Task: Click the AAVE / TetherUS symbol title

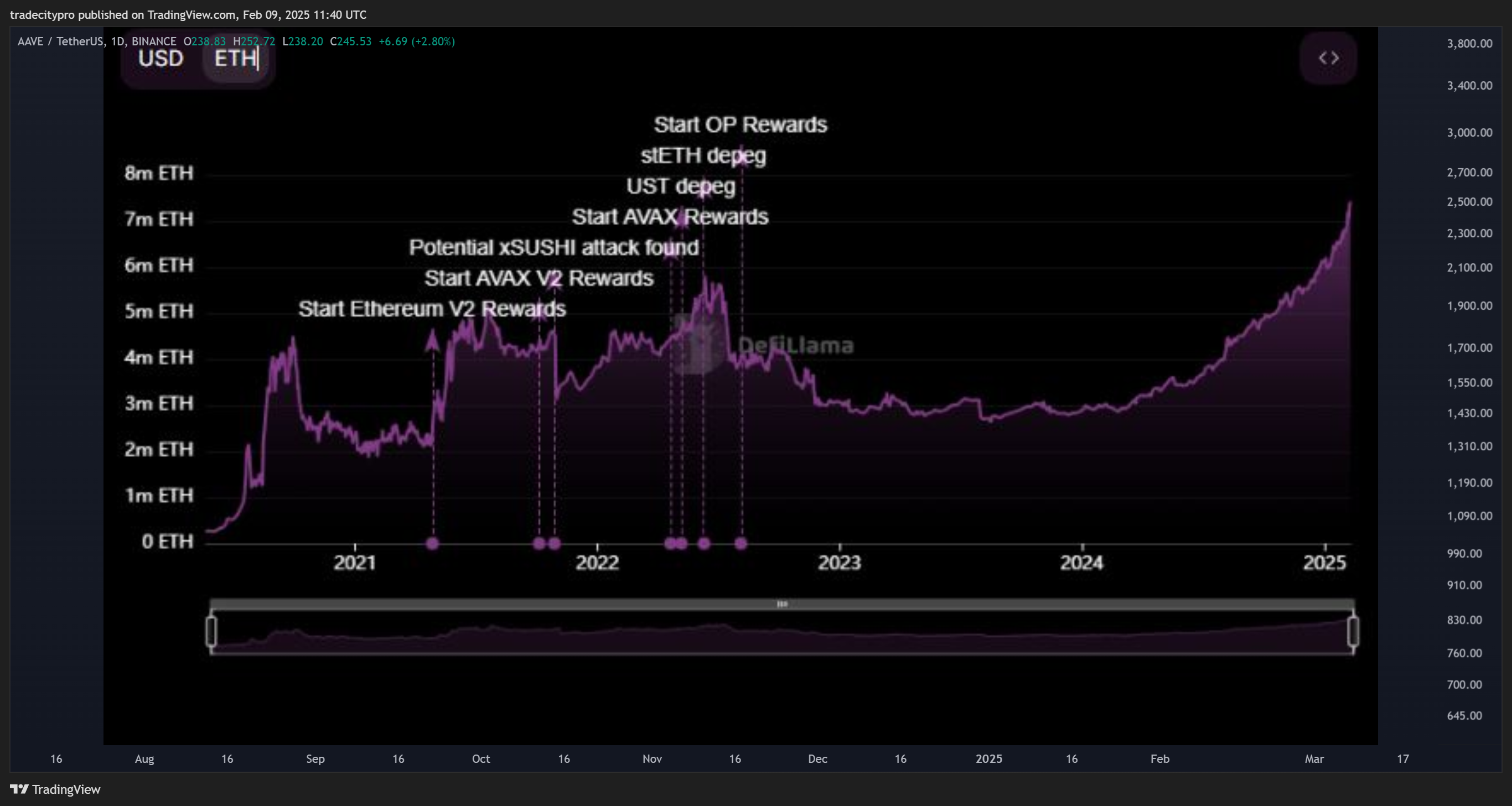Action: [60, 41]
